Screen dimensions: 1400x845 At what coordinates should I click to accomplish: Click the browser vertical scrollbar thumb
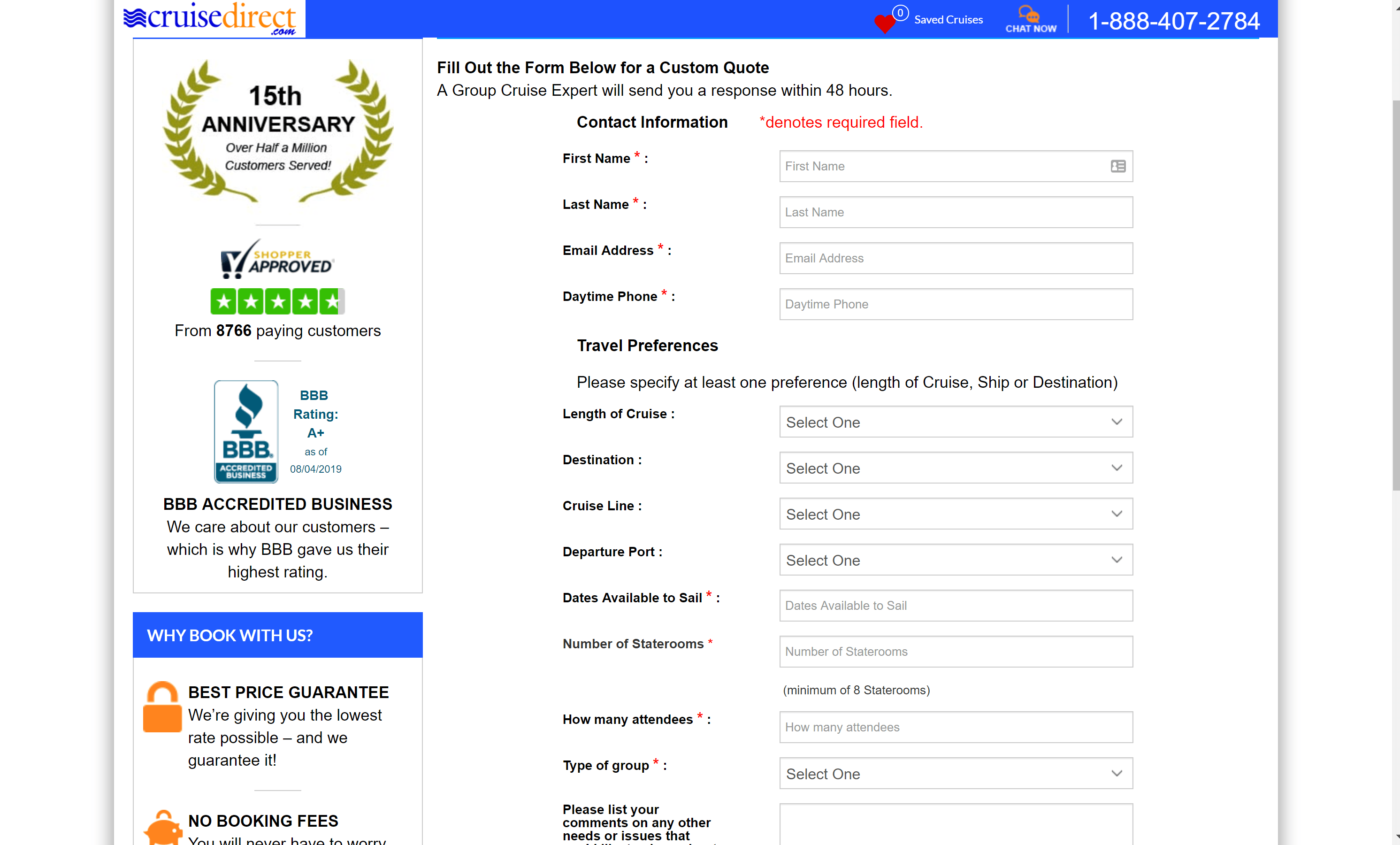(1395, 295)
